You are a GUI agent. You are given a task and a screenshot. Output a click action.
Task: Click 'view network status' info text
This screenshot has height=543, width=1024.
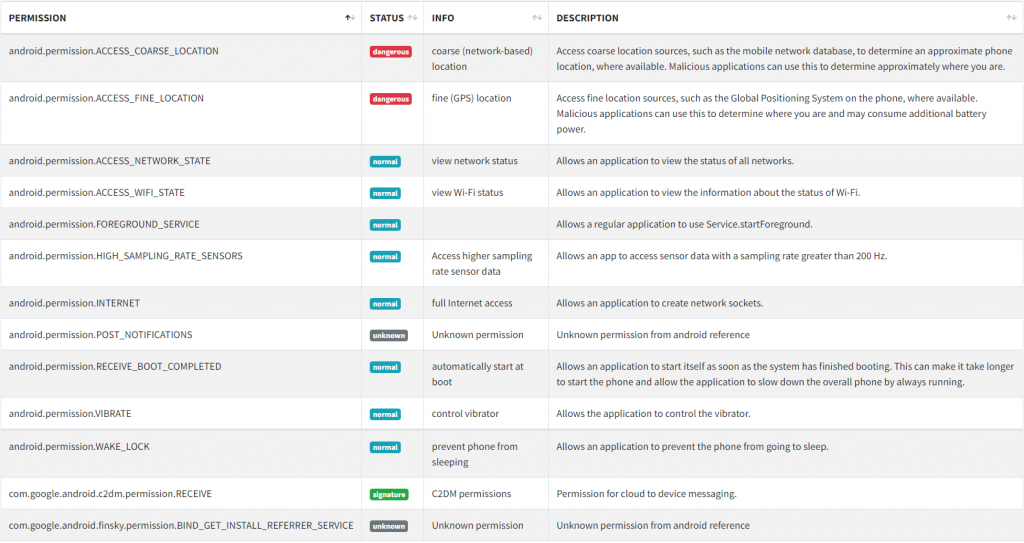point(475,161)
